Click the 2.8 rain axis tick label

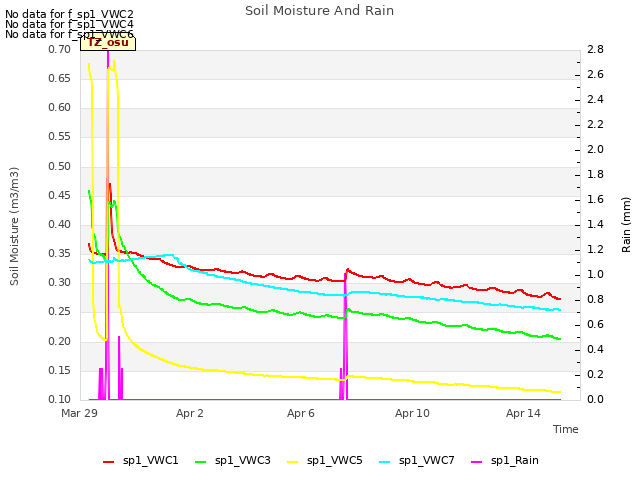pos(595,49)
